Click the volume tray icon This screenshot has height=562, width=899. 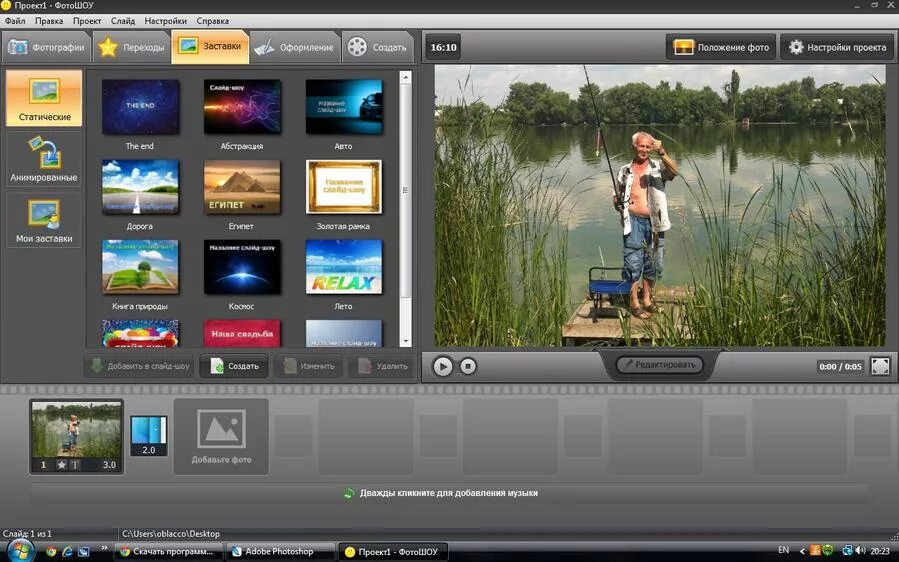coord(860,551)
